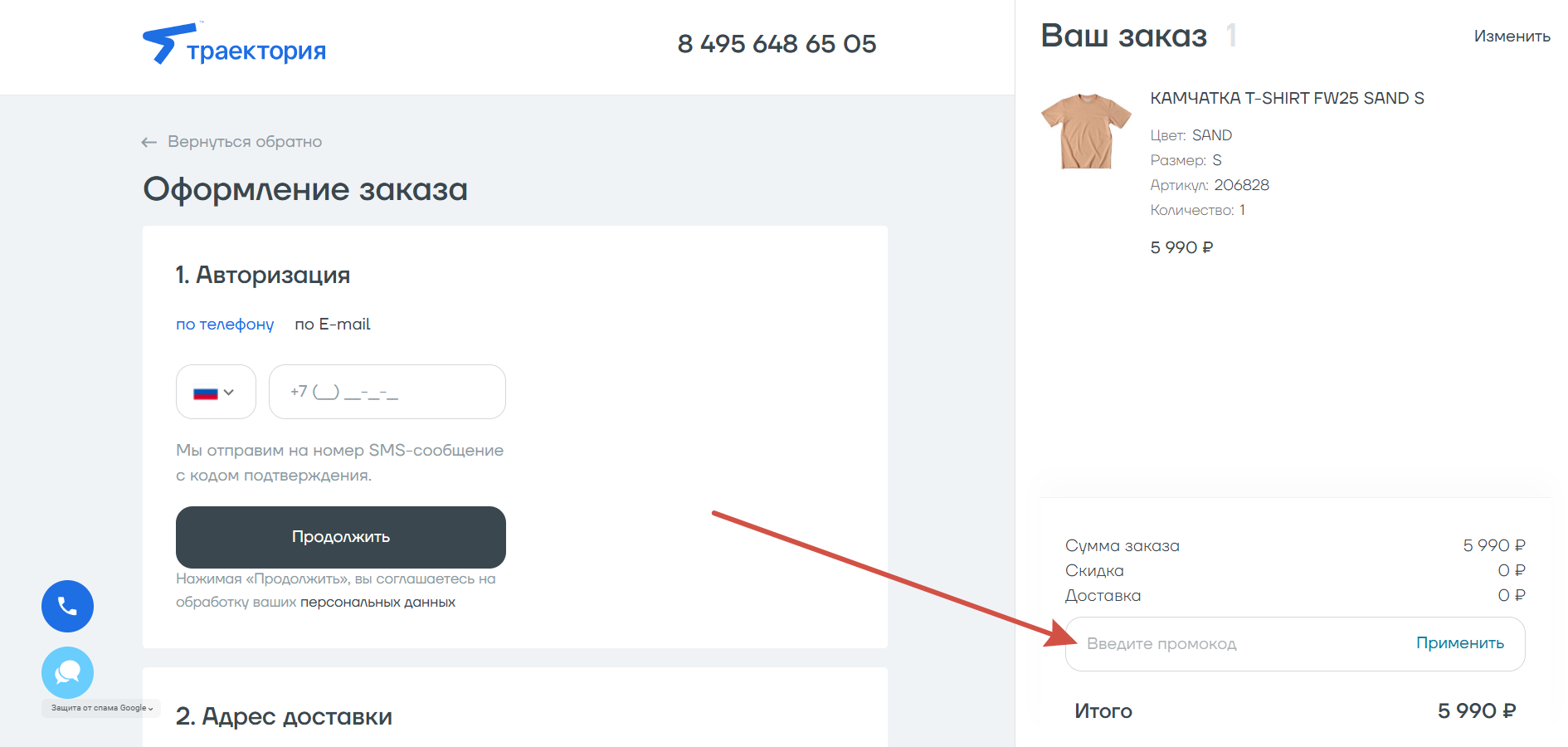The image size is (1568, 747).
Task: Click Применить promo code button
Action: tap(1460, 643)
